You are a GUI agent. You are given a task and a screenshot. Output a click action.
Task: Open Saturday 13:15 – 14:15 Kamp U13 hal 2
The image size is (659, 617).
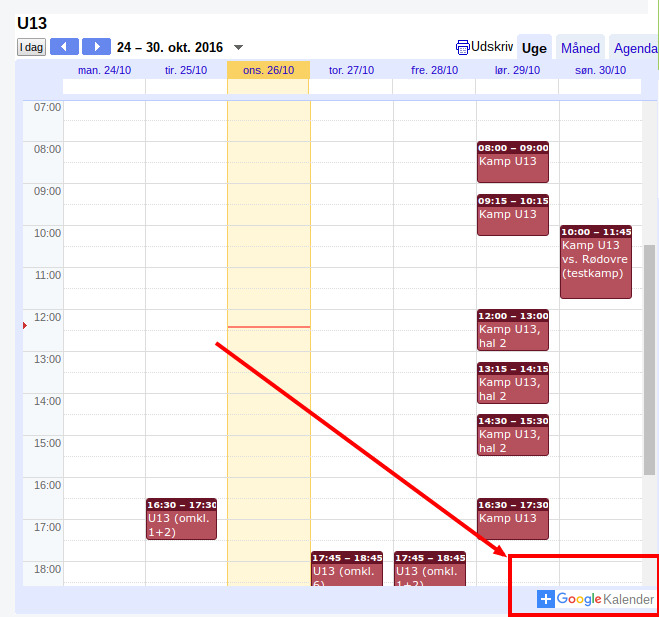513,383
